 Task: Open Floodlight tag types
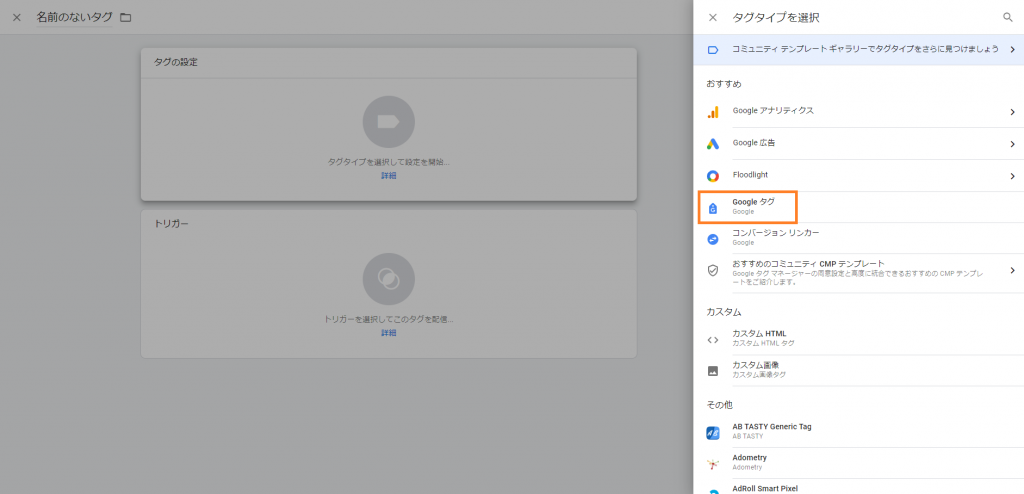(858, 176)
